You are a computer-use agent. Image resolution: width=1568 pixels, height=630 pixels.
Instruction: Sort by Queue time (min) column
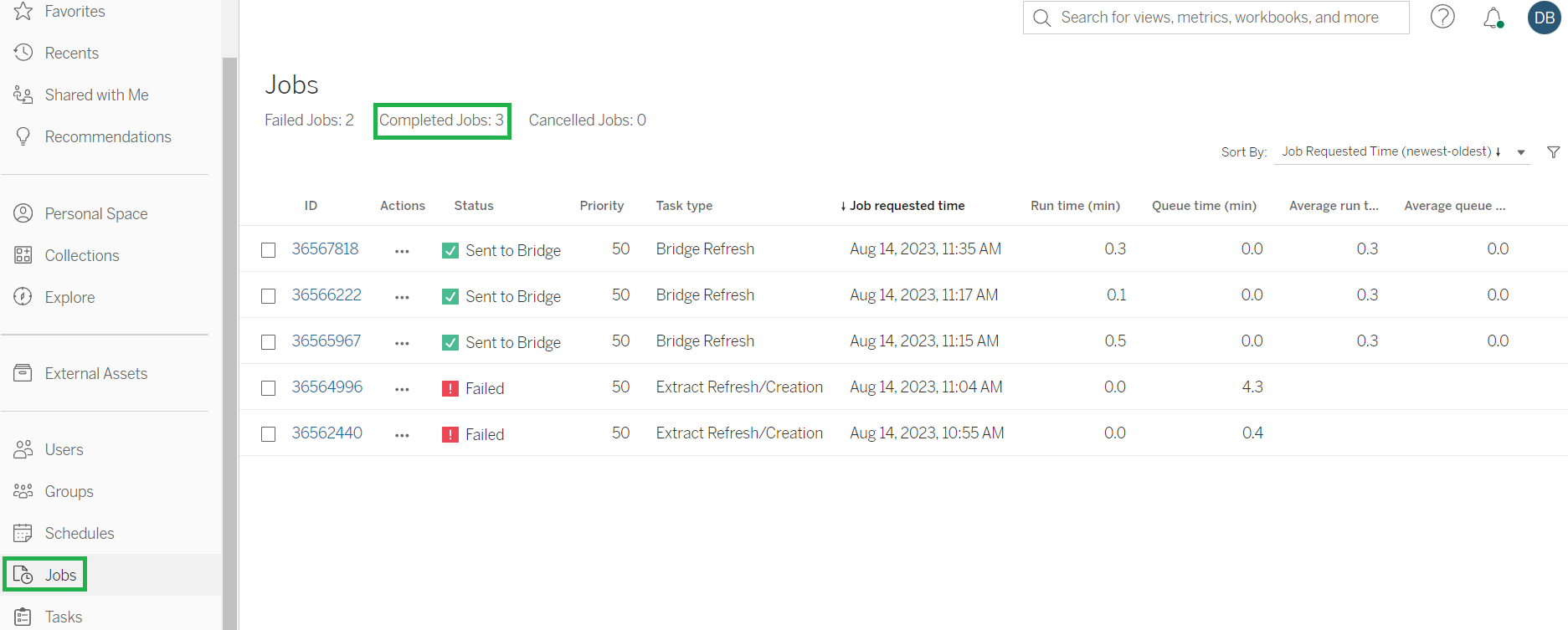[x=1204, y=206]
